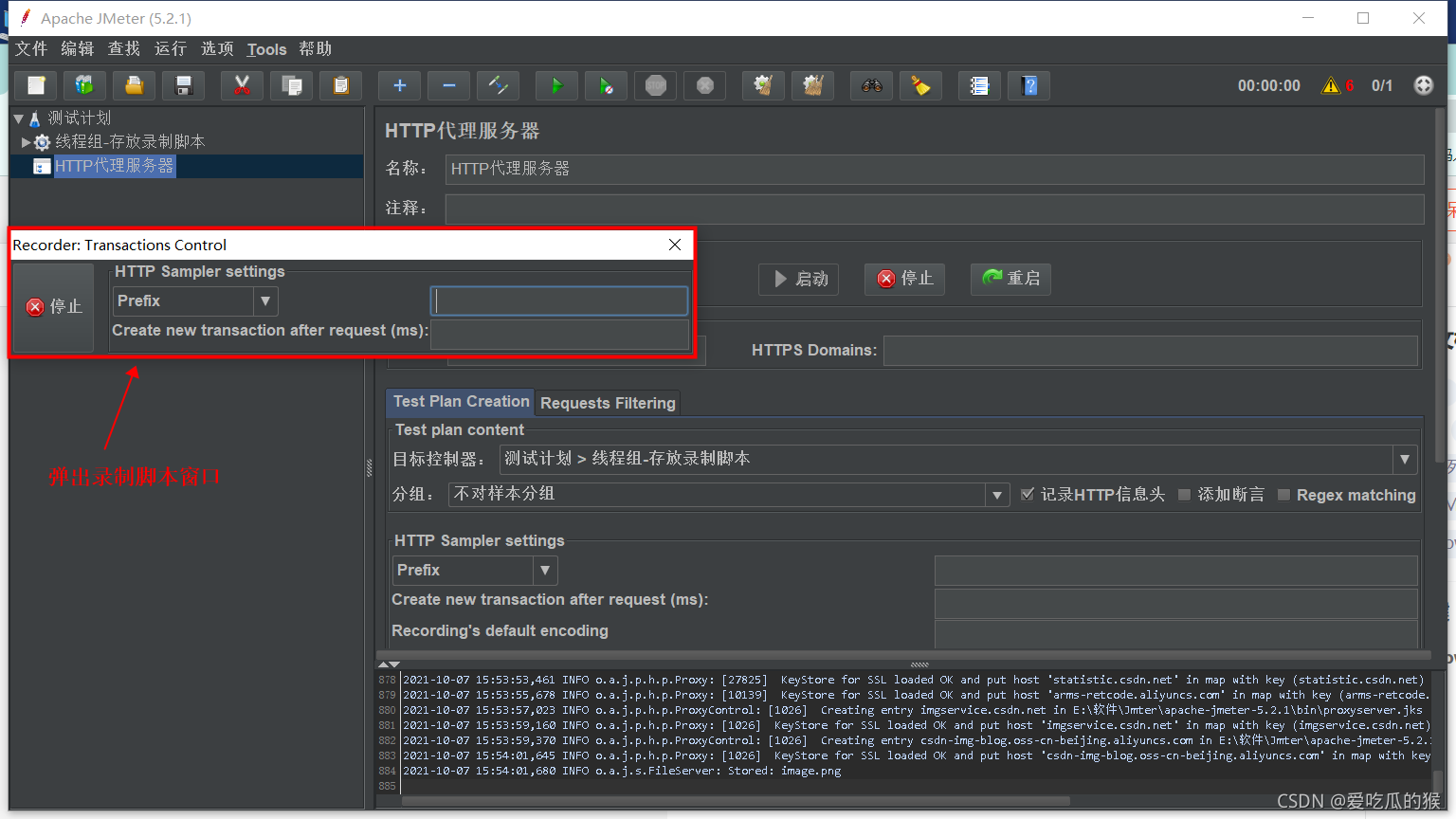Enable the Regex matching checkbox
The image size is (1456, 819).
1283,495
